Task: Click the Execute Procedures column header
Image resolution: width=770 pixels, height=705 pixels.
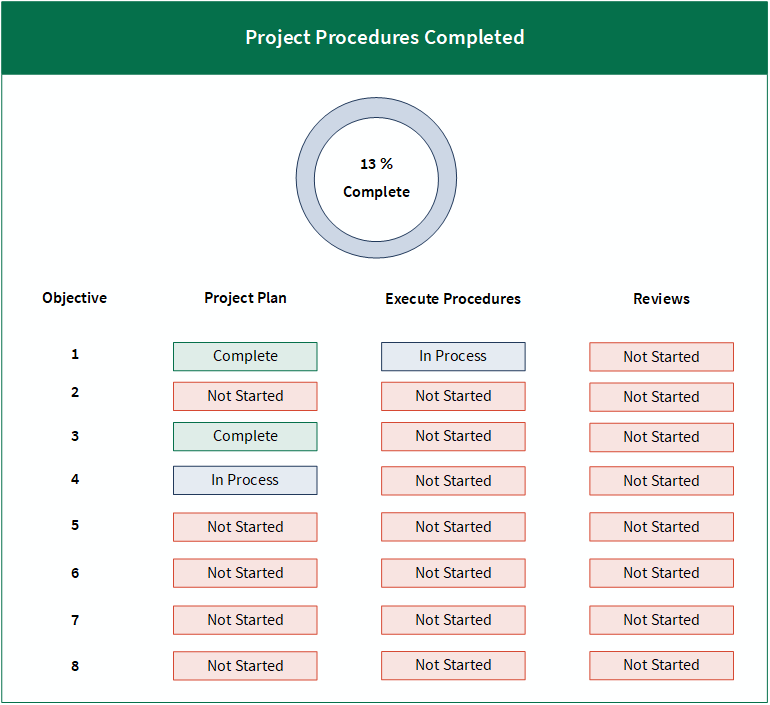Action: pyautogui.click(x=453, y=298)
